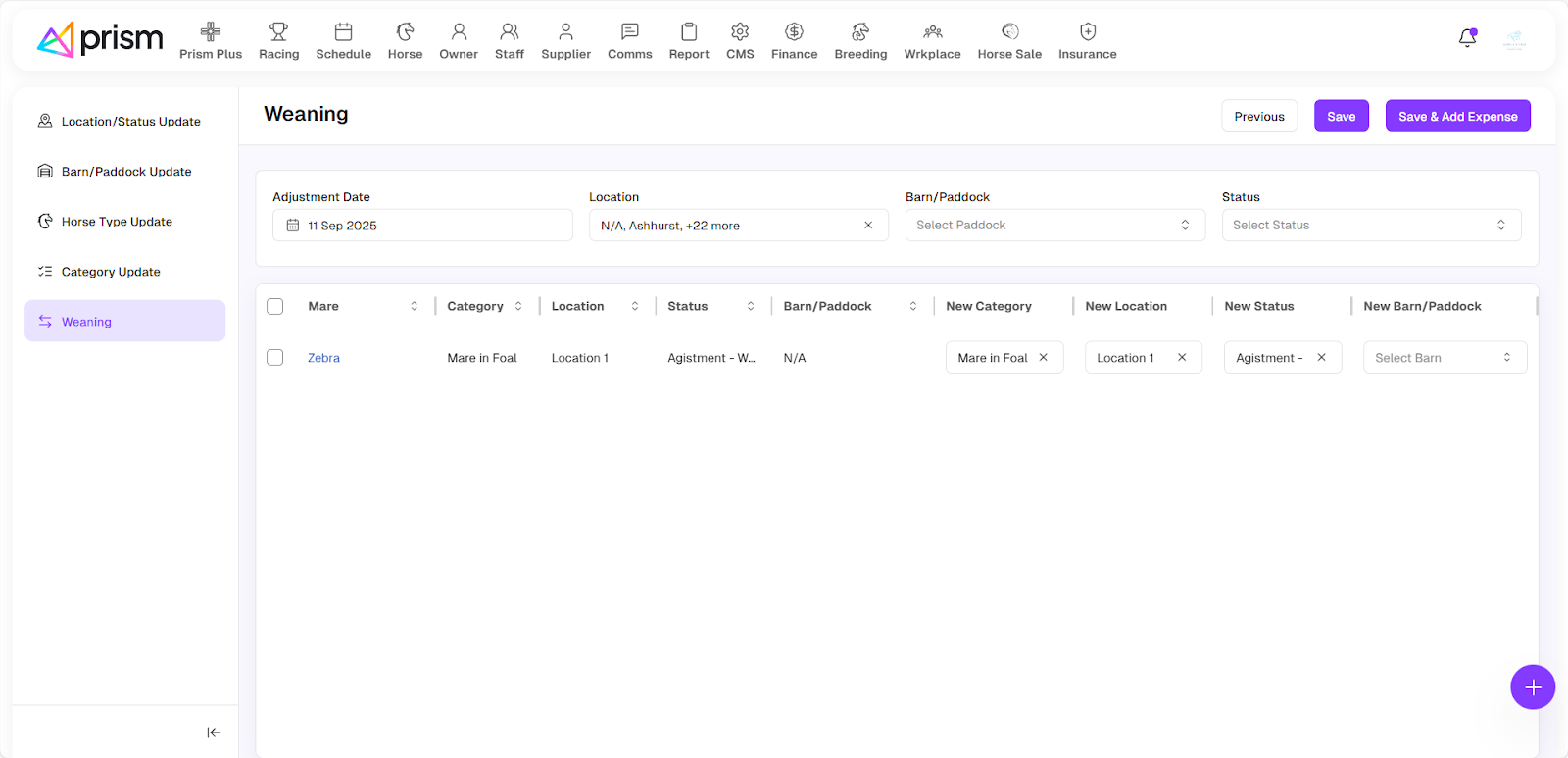Viewport: 1568px width, 758px height.
Task: Sort by the Mare column header
Action: tap(414, 307)
